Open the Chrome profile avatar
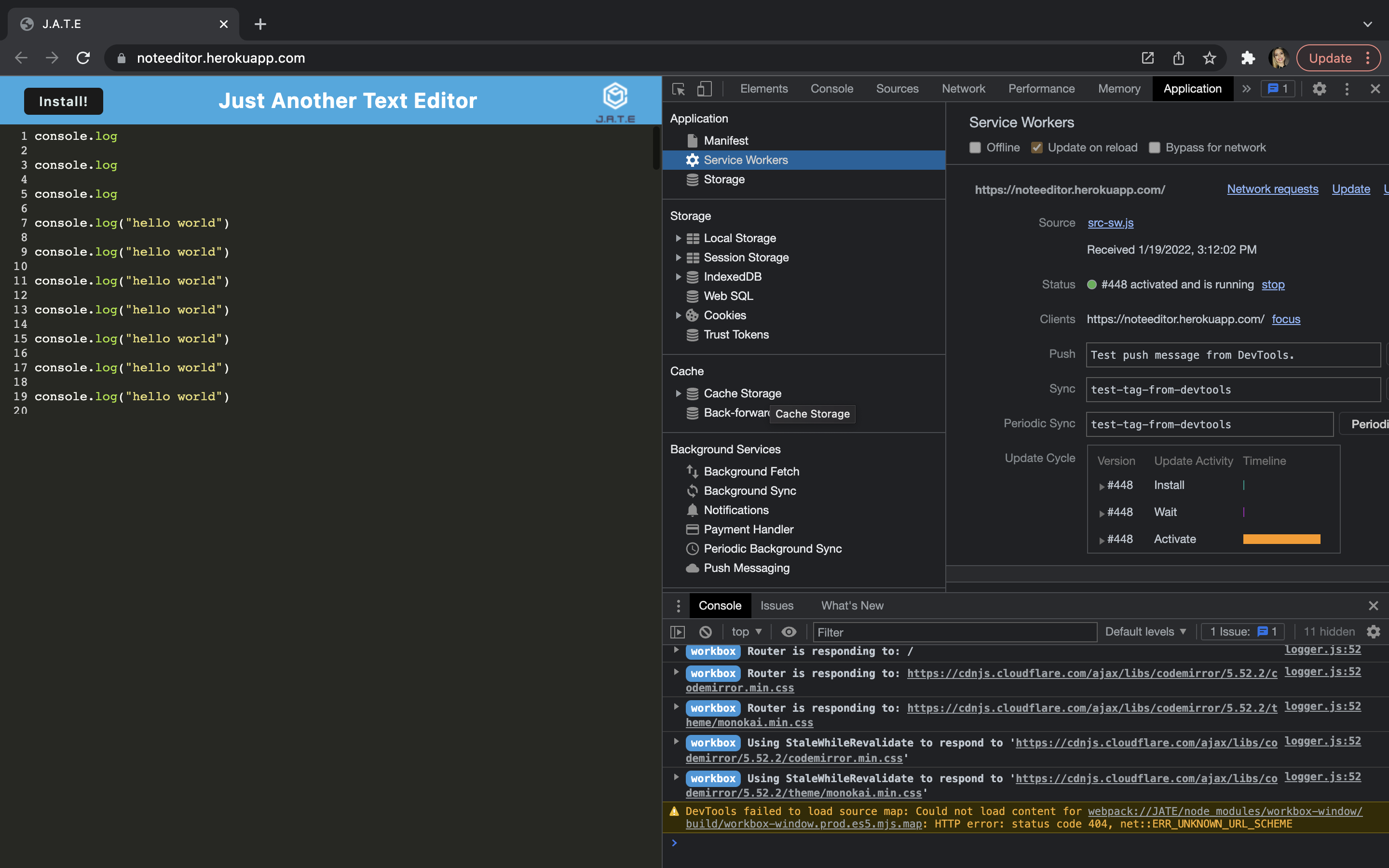 pos(1279,58)
